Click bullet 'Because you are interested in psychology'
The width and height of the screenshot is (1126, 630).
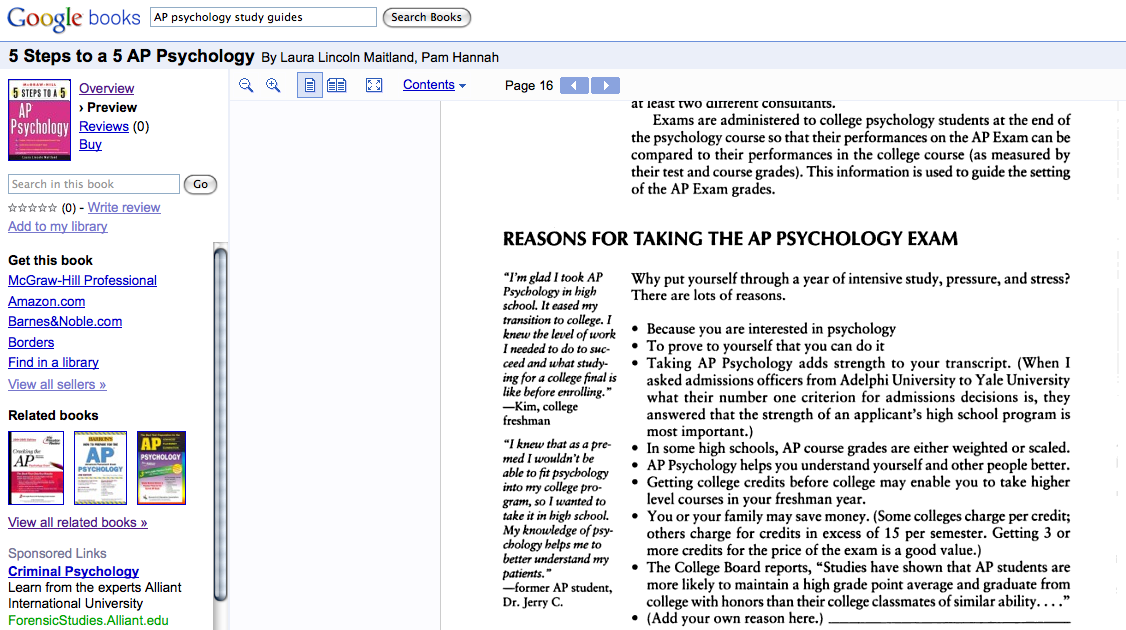[x=771, y=329]
